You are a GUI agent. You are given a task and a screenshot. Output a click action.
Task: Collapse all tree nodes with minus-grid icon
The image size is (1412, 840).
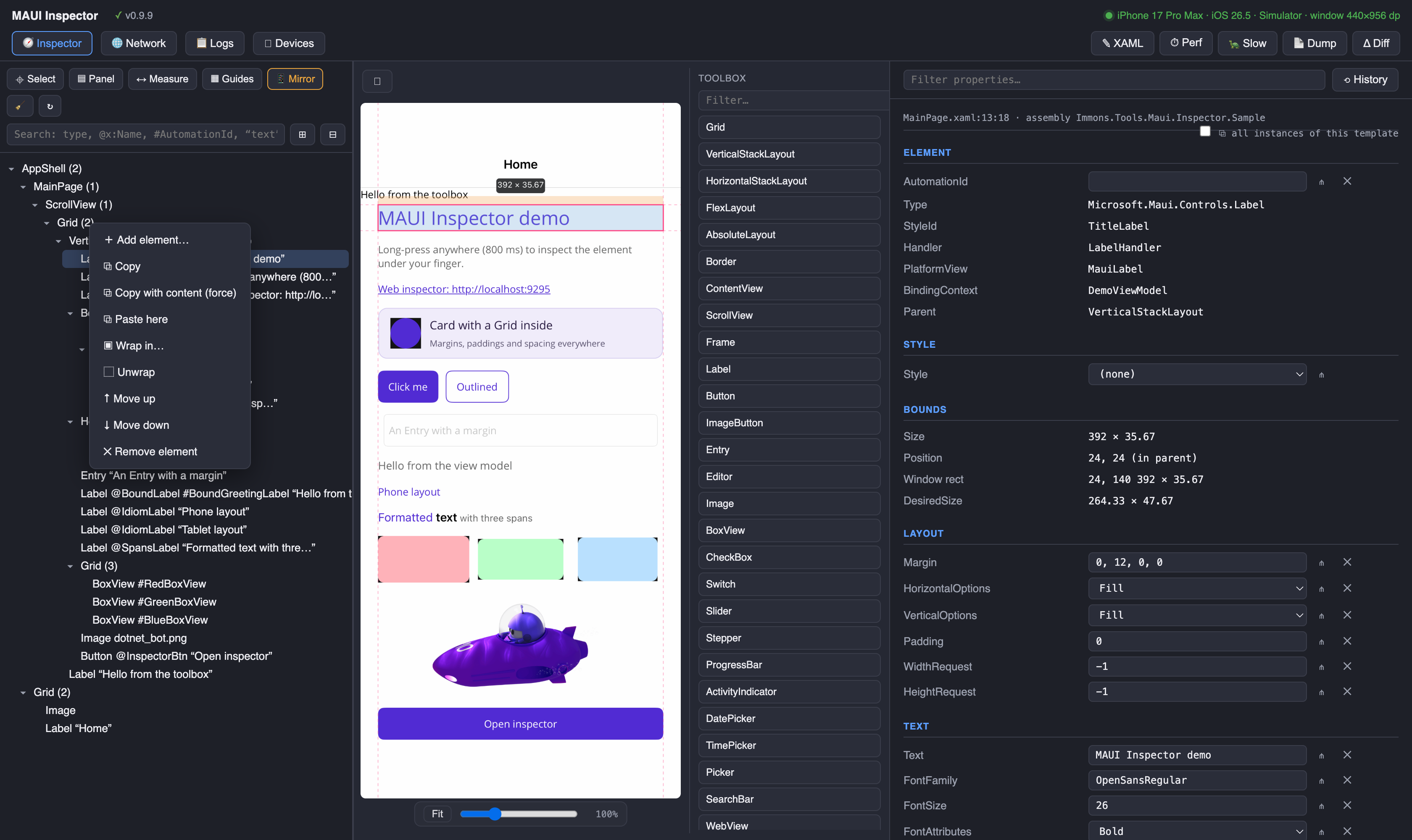333,134
